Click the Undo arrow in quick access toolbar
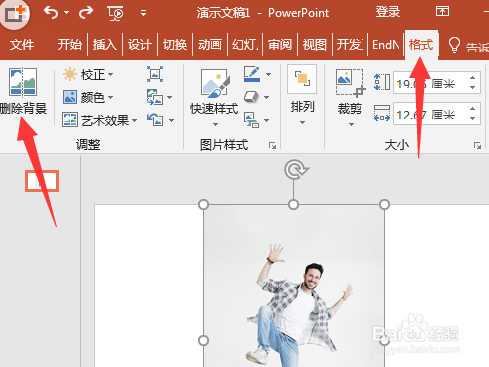 (x=51, y=13)
